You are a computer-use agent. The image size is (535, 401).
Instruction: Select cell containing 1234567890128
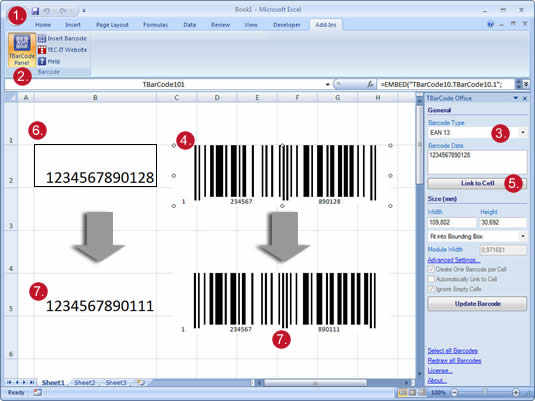96,166
